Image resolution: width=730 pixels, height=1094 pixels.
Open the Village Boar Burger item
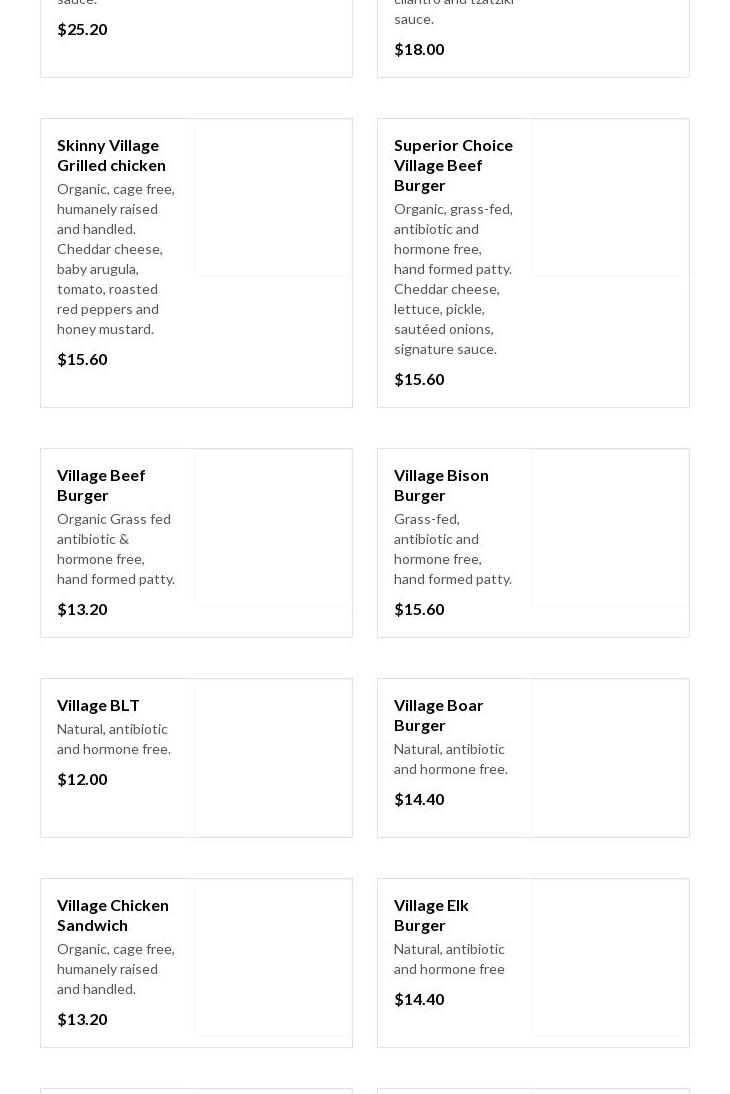coord(438,715)
